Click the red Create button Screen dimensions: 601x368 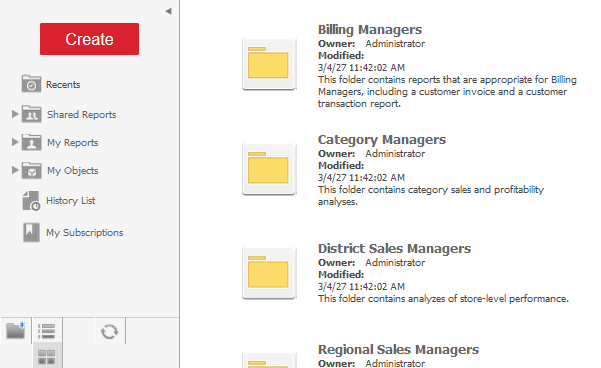point(89,39)
